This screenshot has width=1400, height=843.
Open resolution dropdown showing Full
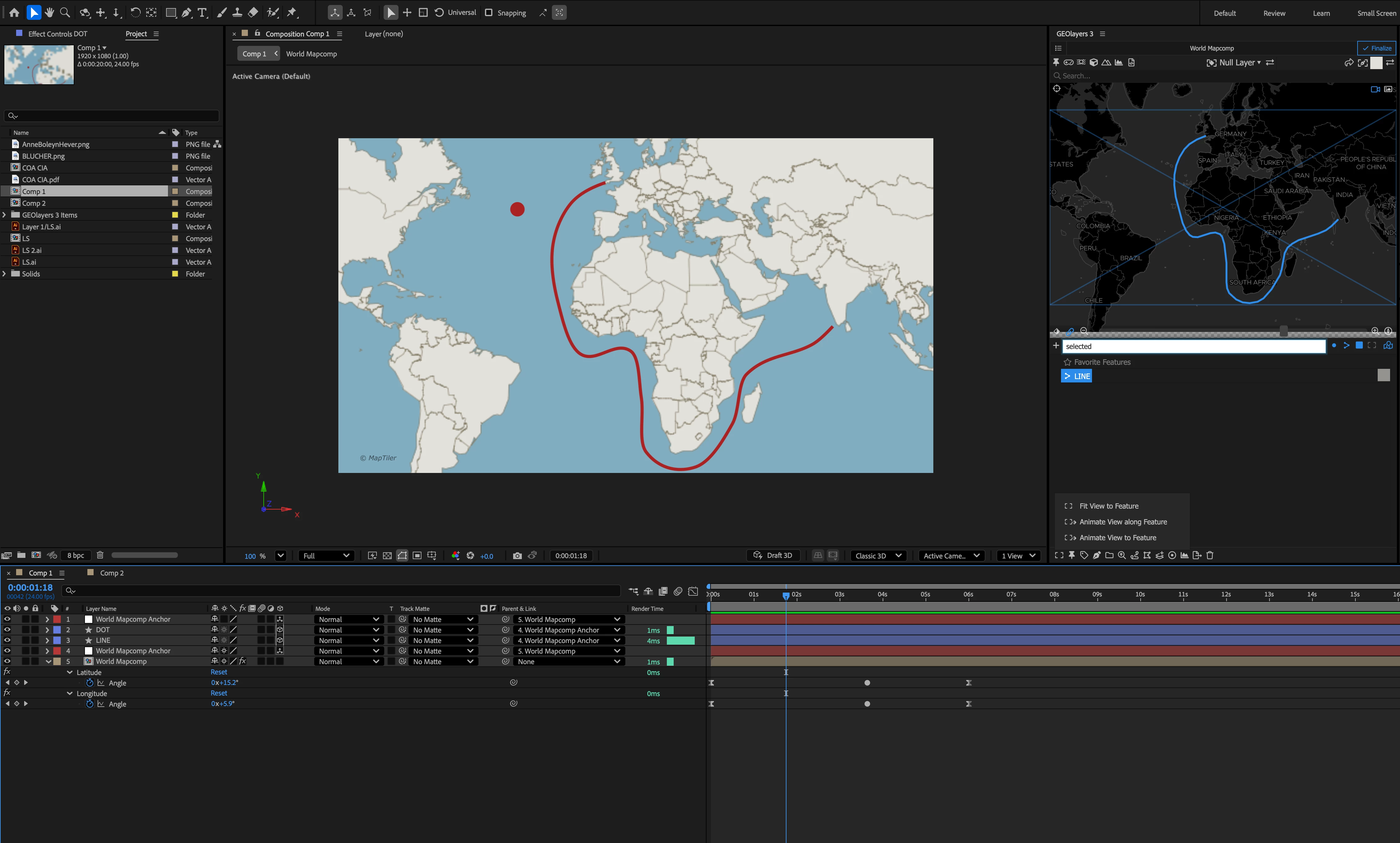coord(326,556)
